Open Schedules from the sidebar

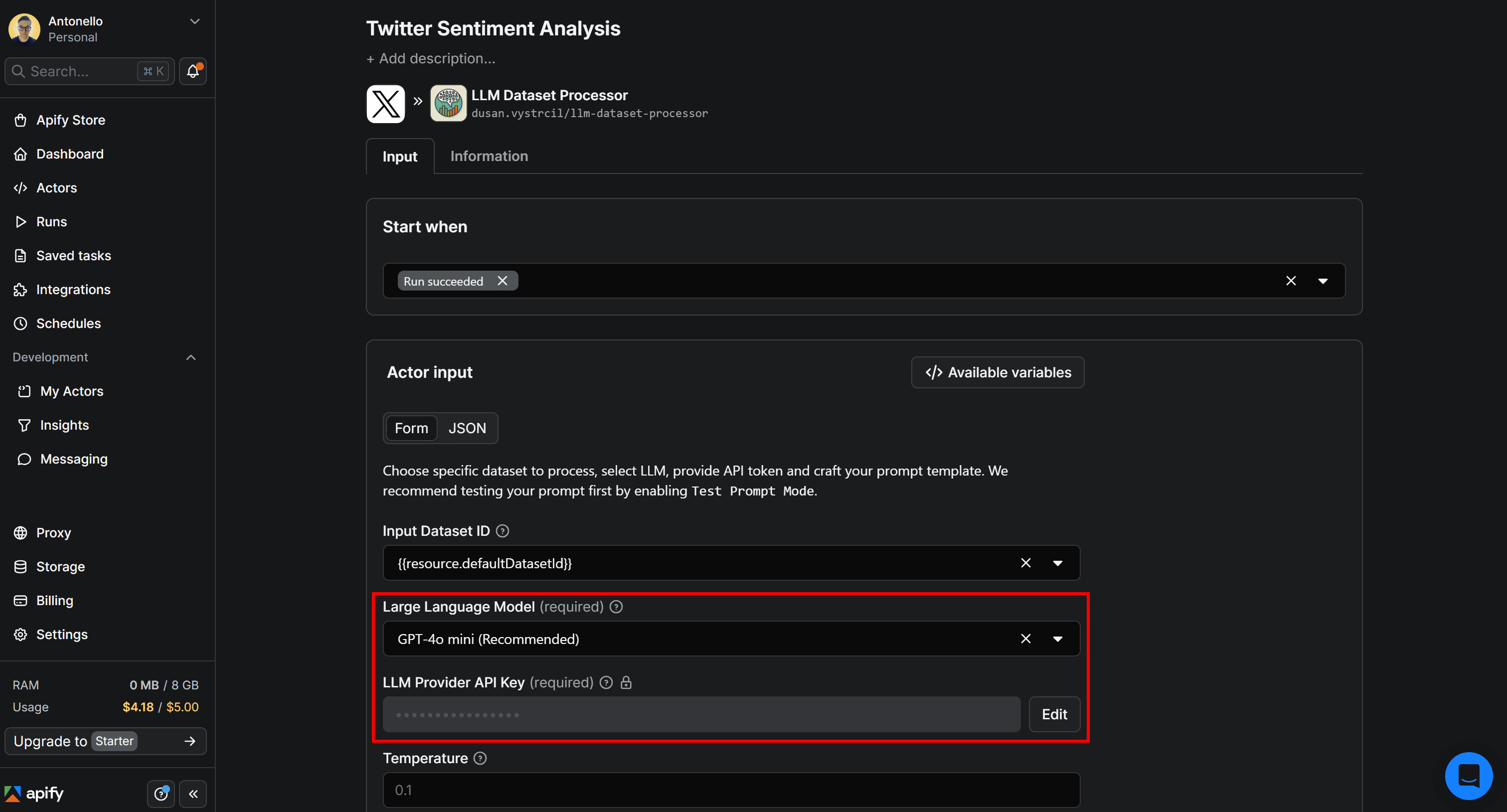pos(68,323)
